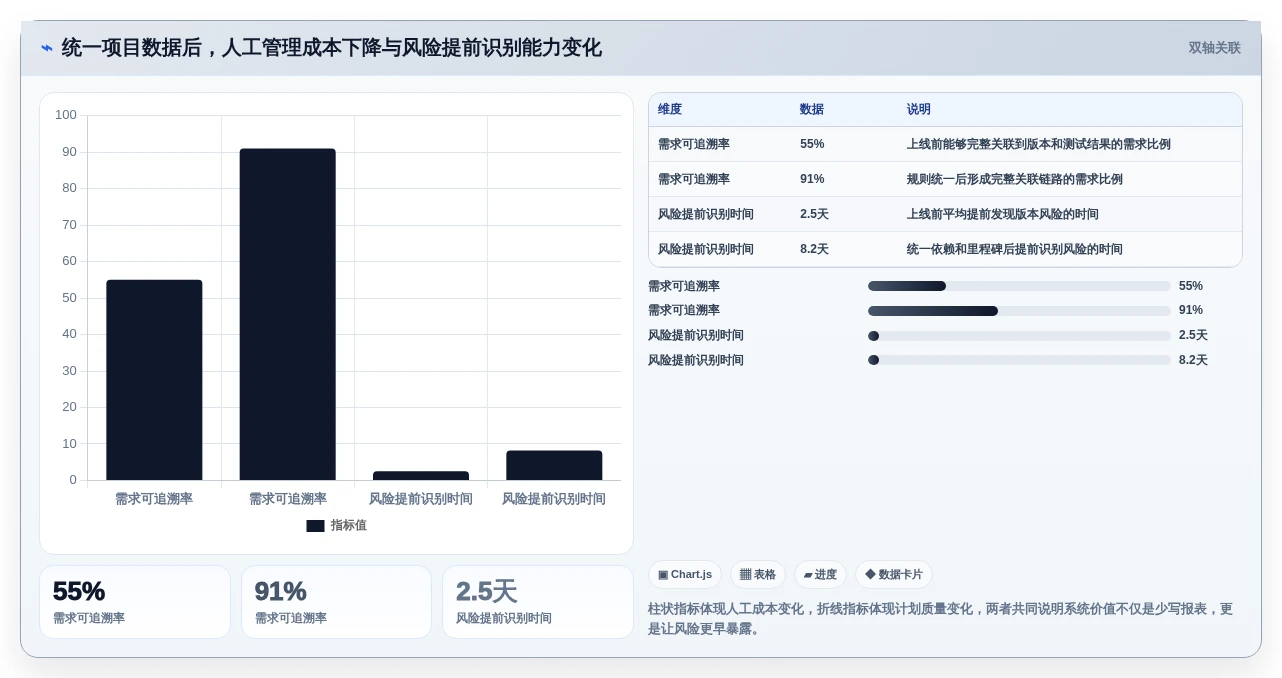1282x678 pixels.
Task: Select the 数据卡片 chip
Action: [x=894, y=574]
